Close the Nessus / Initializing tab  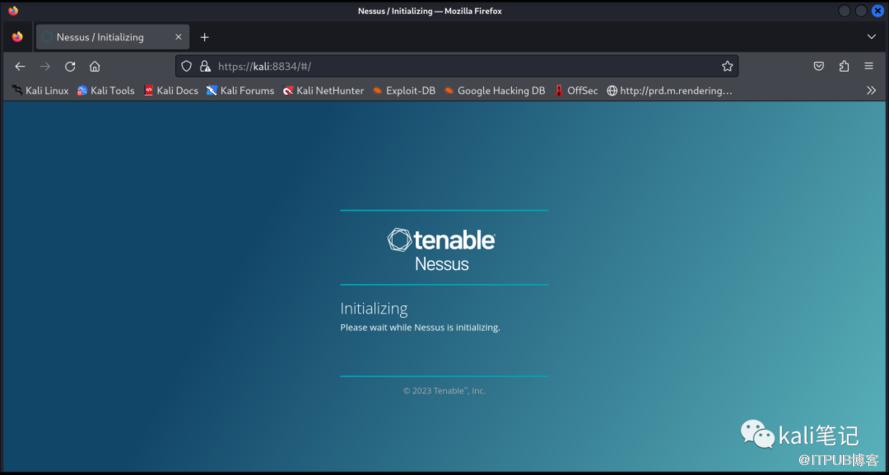pyautogui.click(x=178, y=37)
